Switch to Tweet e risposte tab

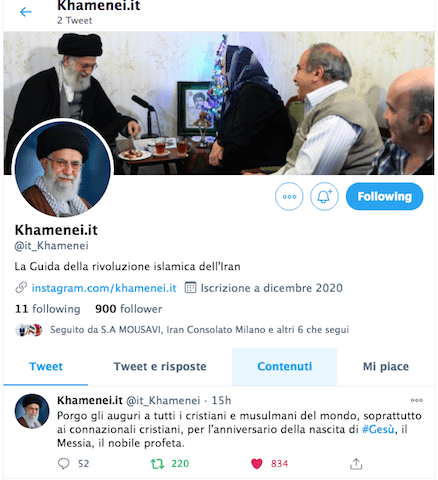coord(160,367)
